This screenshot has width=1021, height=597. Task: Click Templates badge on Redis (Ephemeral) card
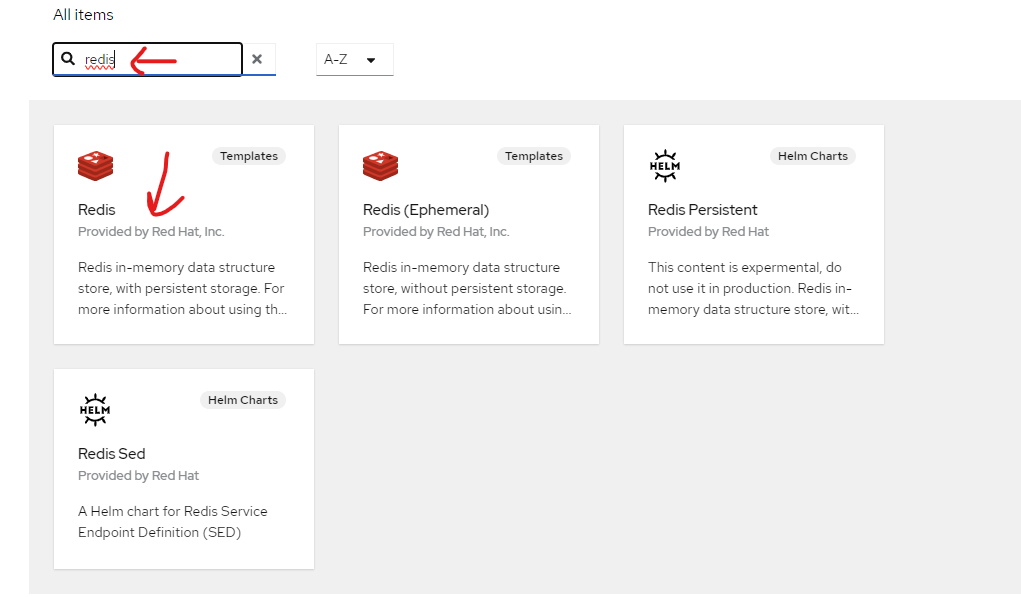tap(534, 156)
